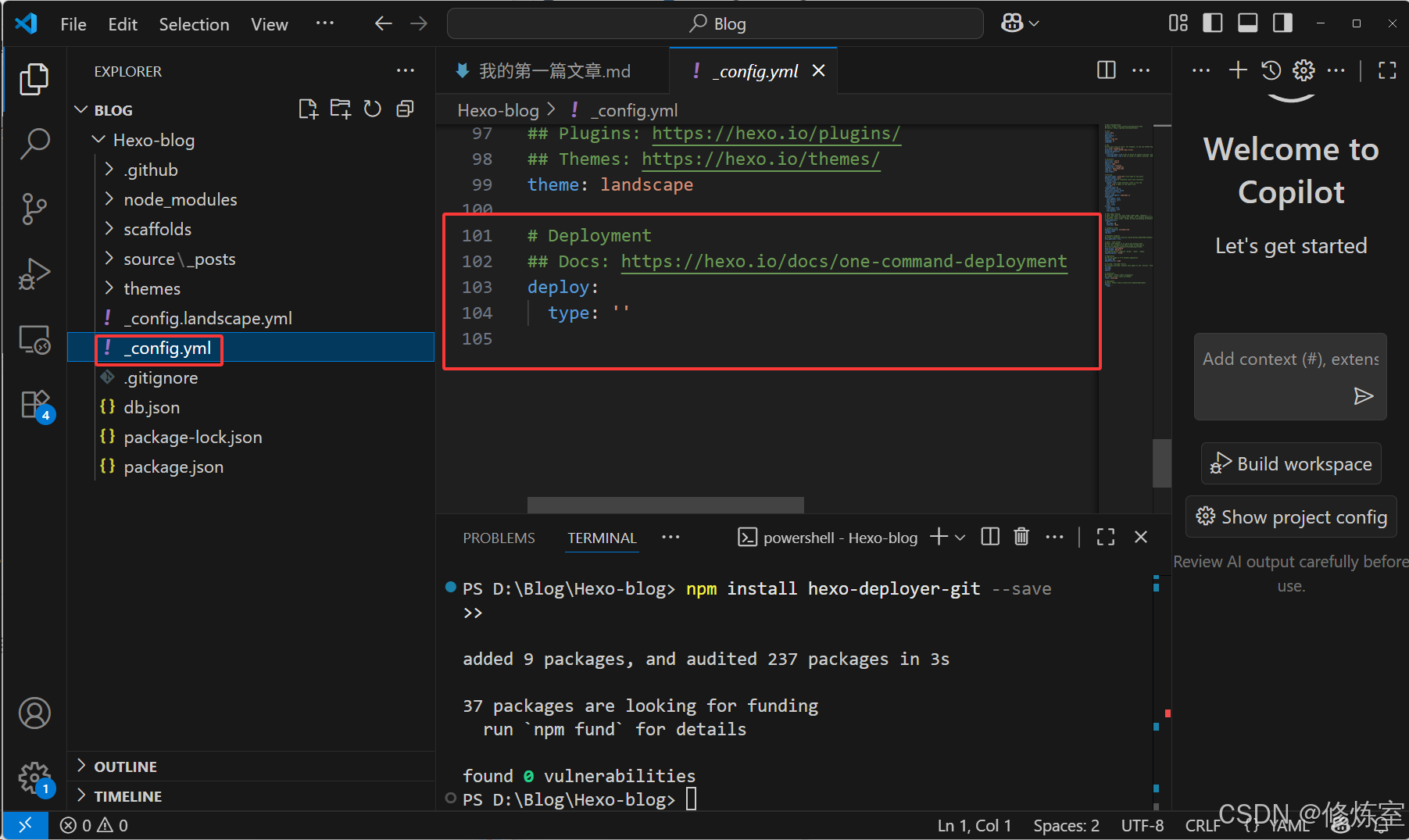
Task: Expand the source\_posts folder
Action: (x=109, y=259)
